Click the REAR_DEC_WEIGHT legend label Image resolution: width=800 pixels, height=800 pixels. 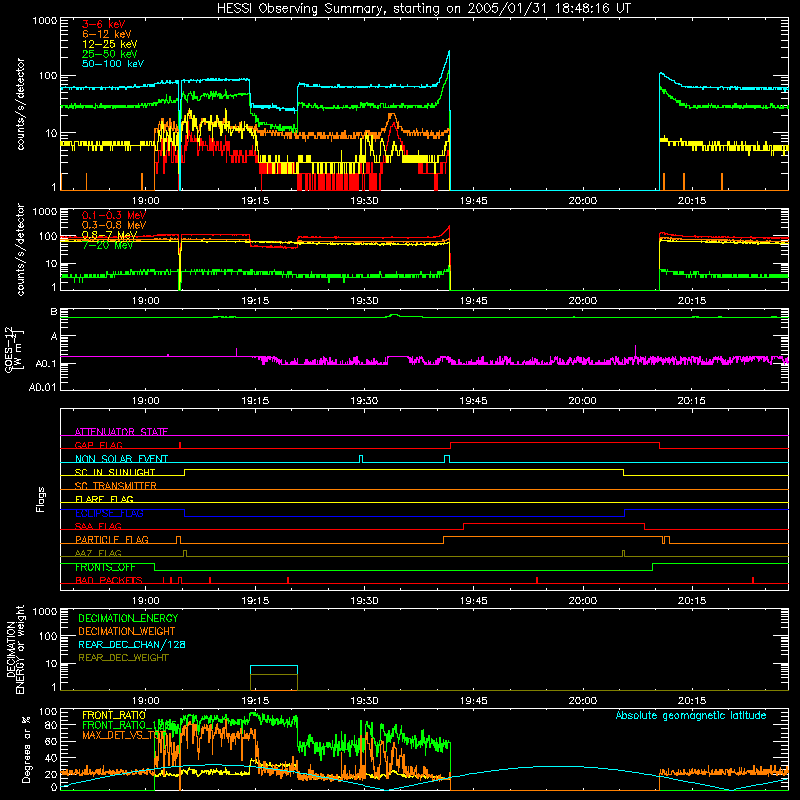[123, 658]
